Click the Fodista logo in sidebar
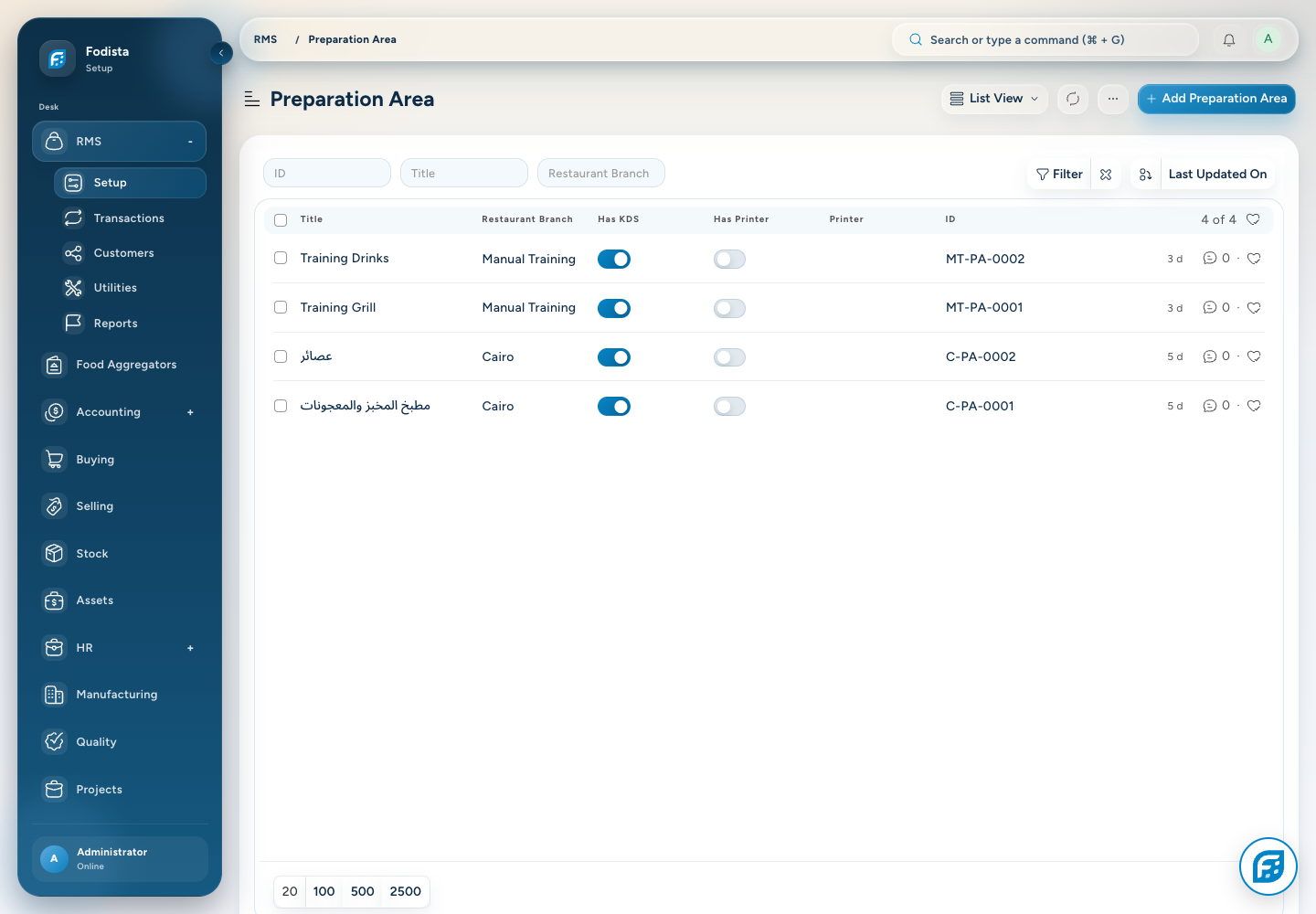This screenshot has height=914, width=1316. (57, 59)
